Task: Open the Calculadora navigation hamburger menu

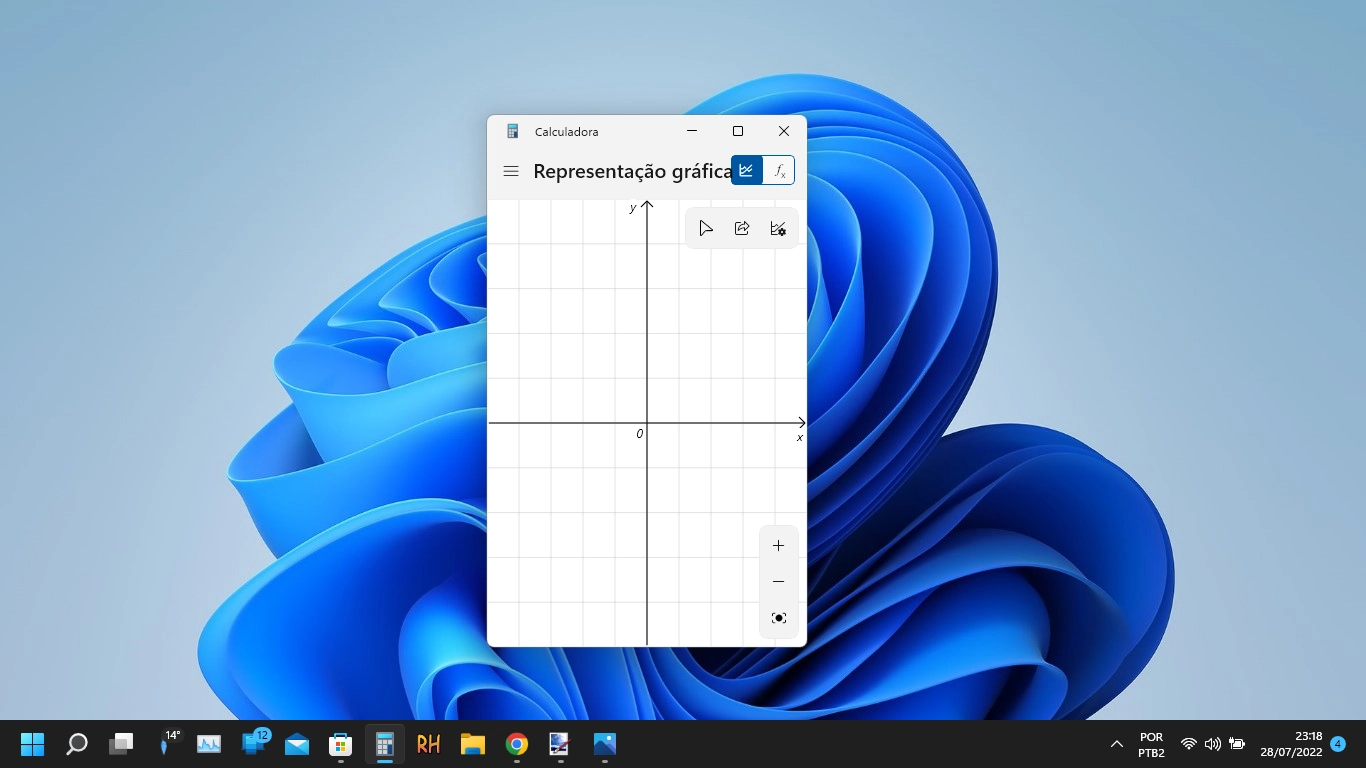Action: tap(511, 171)
